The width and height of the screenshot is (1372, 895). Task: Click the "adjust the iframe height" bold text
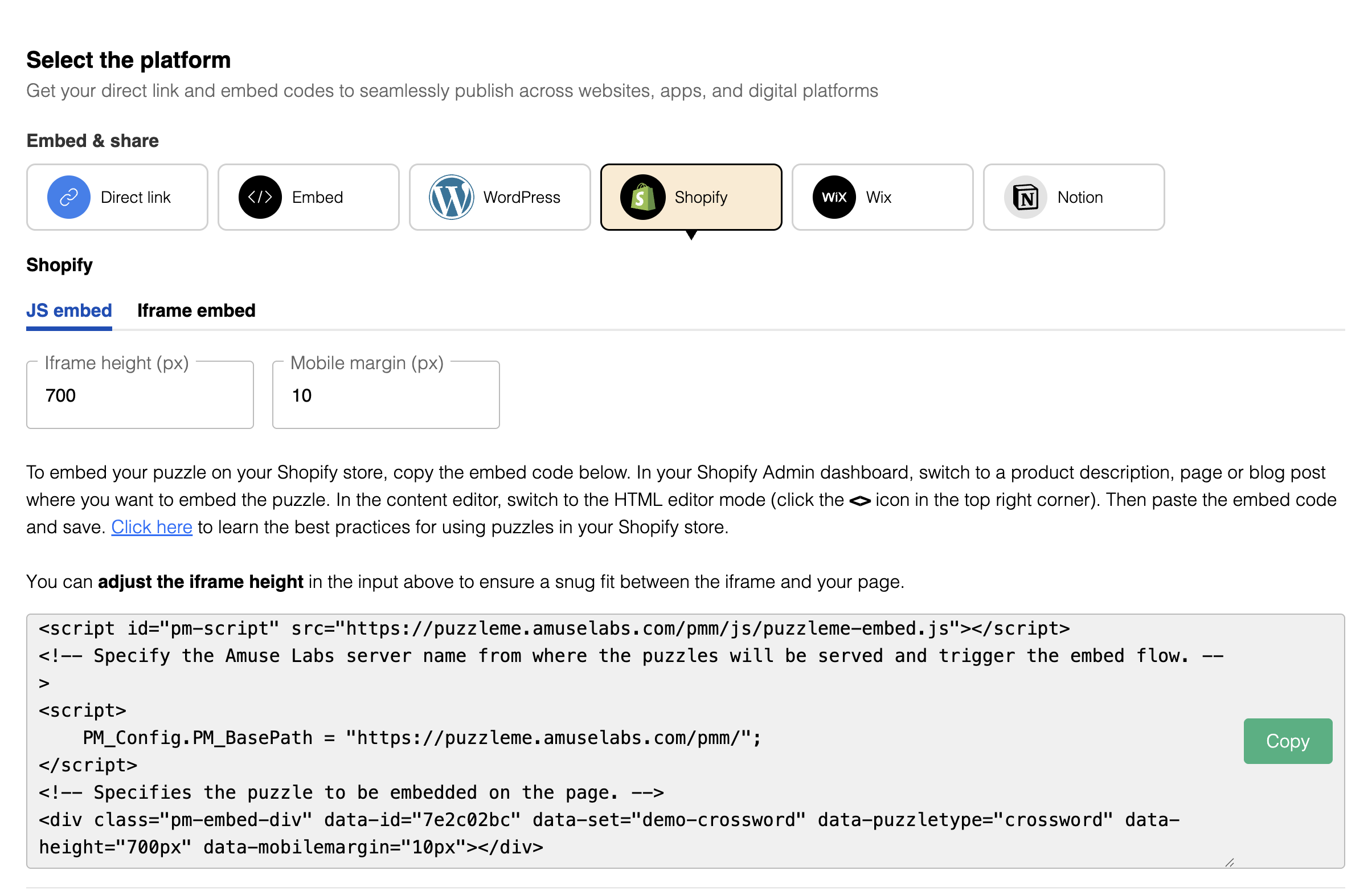click(x=200, y=582)
